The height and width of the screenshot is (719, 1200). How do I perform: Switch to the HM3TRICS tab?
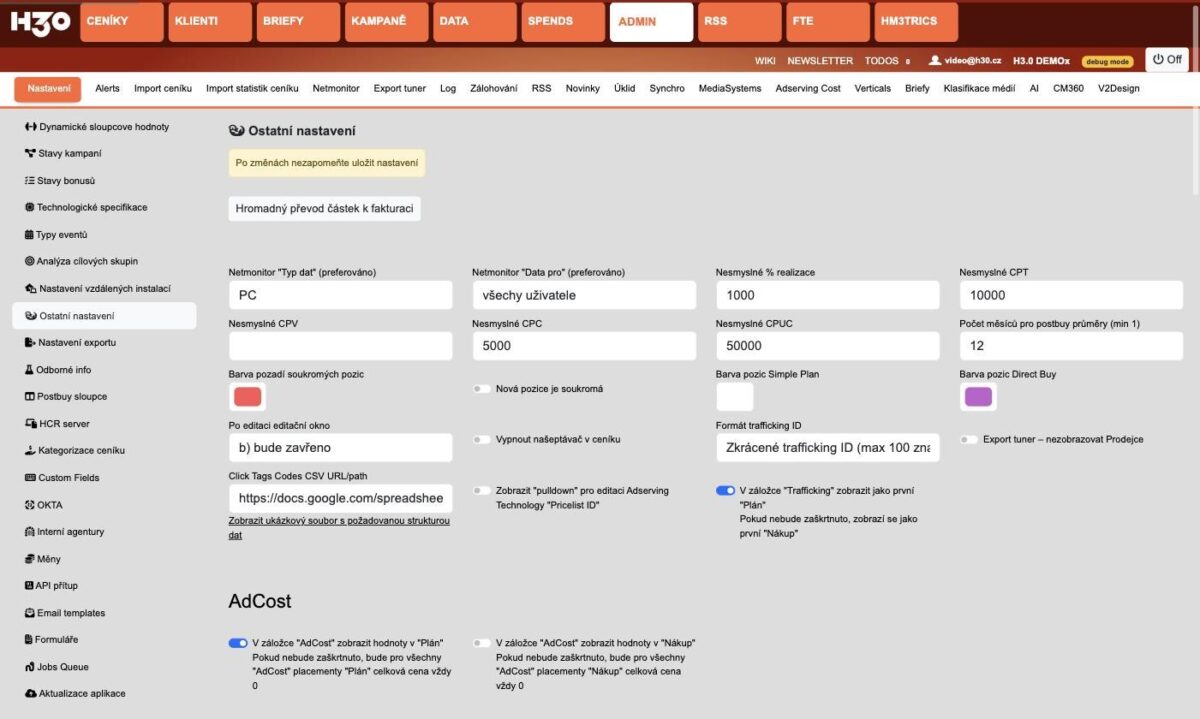coord(916,22)
